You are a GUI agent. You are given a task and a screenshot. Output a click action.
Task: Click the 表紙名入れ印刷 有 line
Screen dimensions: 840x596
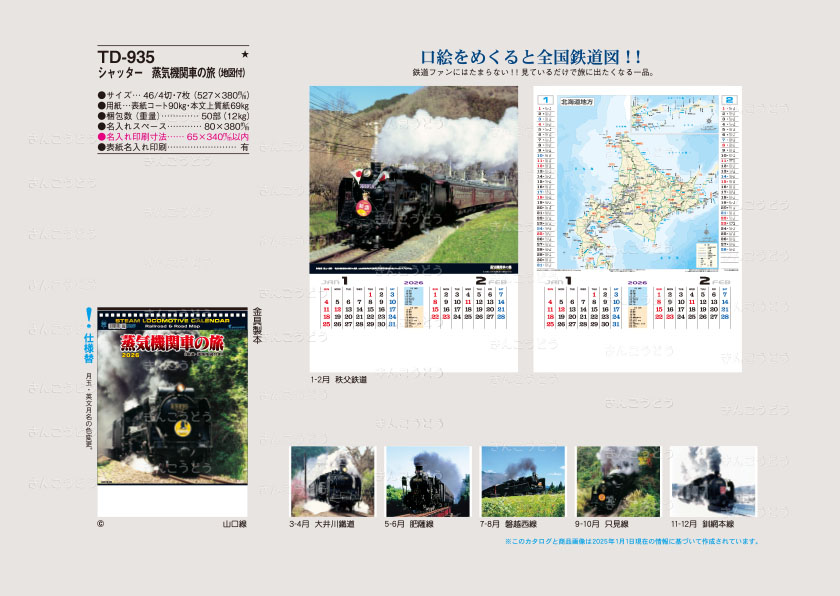[174, 147]
